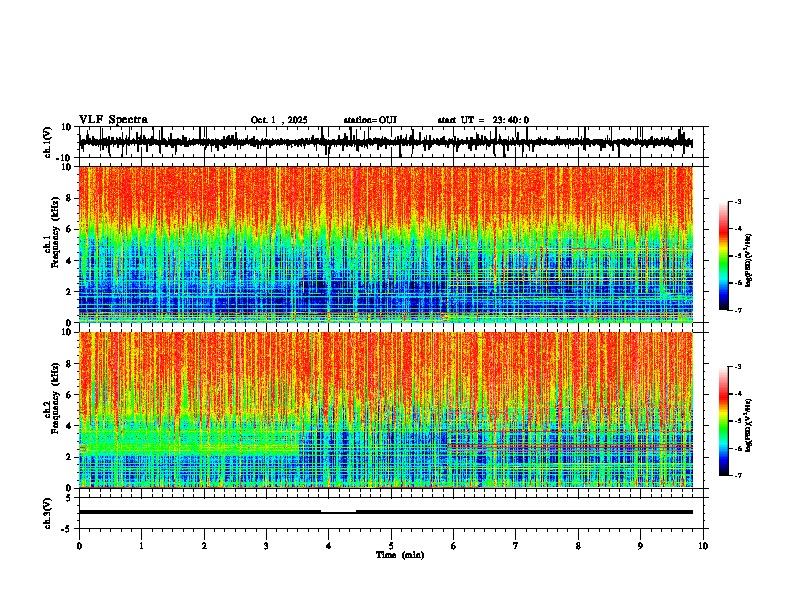Click the "2" kHz tick on ch.1 spectrogram axis
This screenshot has height=612, width=792.
point(70,291)
